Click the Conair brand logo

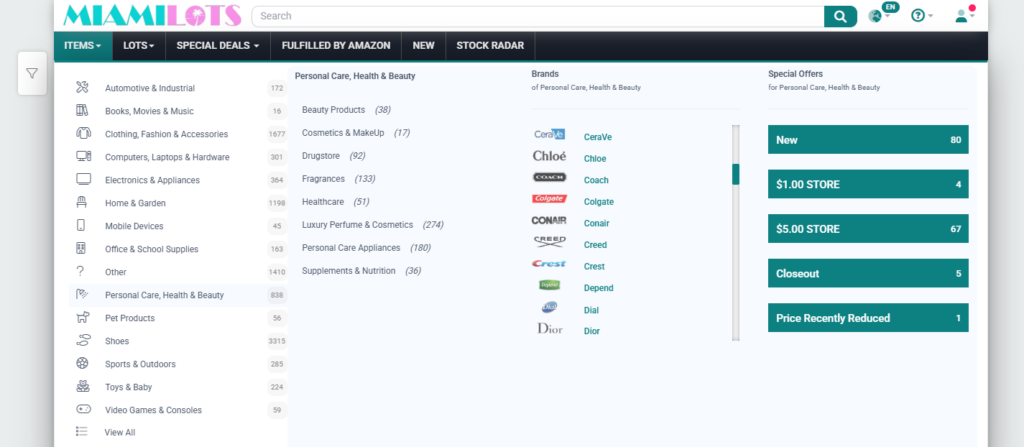pos(549,220)
